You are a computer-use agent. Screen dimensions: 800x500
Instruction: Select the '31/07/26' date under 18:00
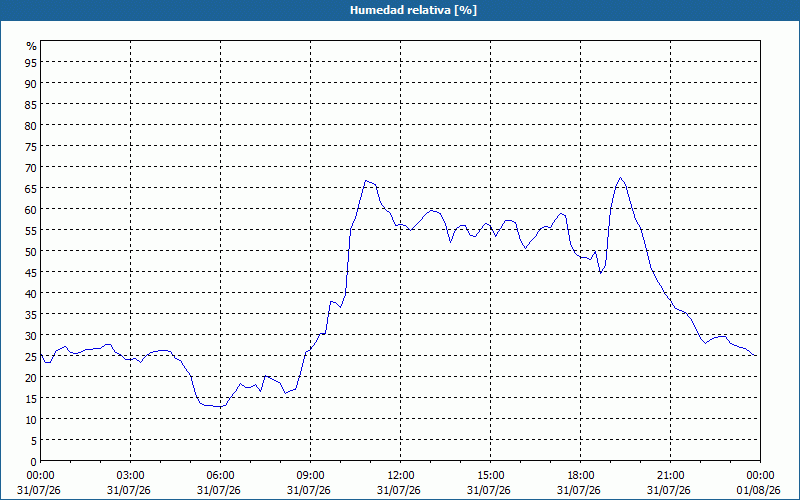(579, 490)
